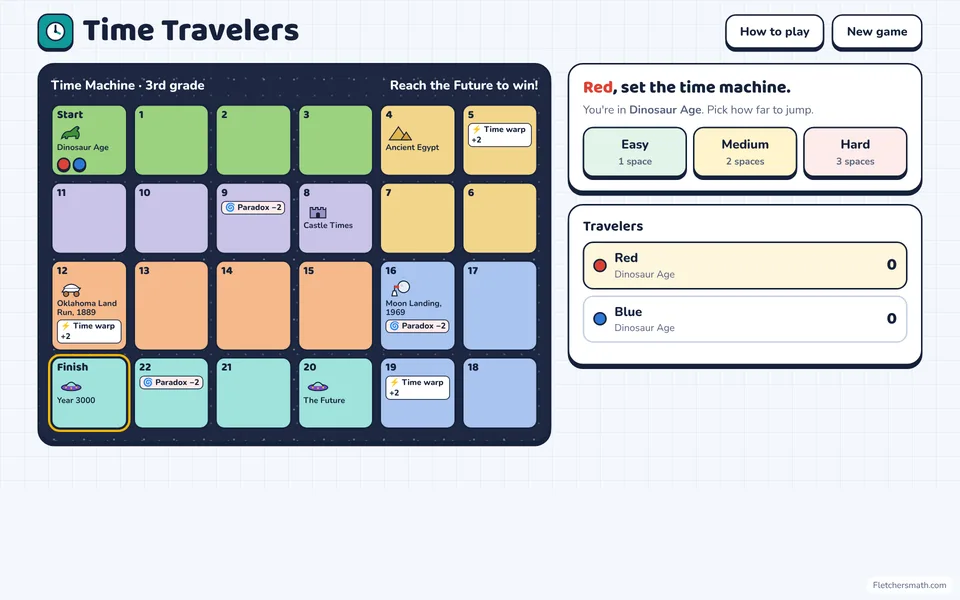Click the UFO icon on Finish tile
This screenshot has width=960, height=600.
(x=71, y=386)
